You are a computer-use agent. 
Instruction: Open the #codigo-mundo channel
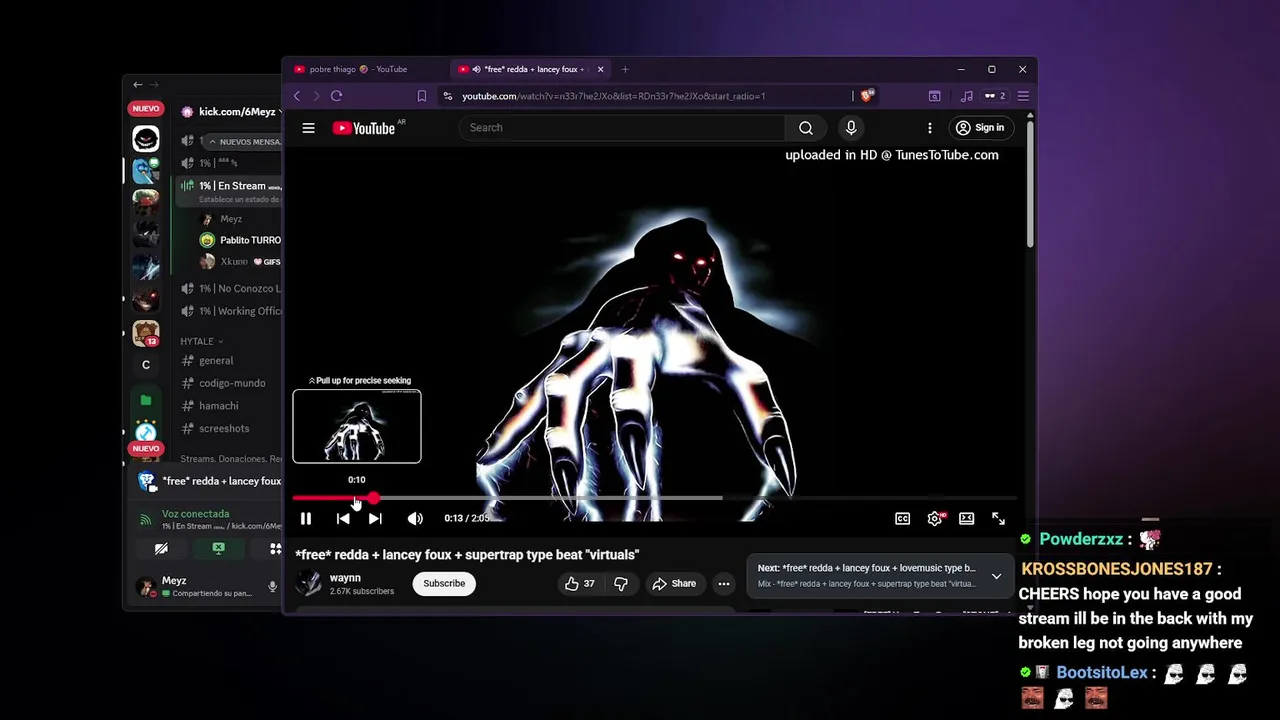coord(230,383)
